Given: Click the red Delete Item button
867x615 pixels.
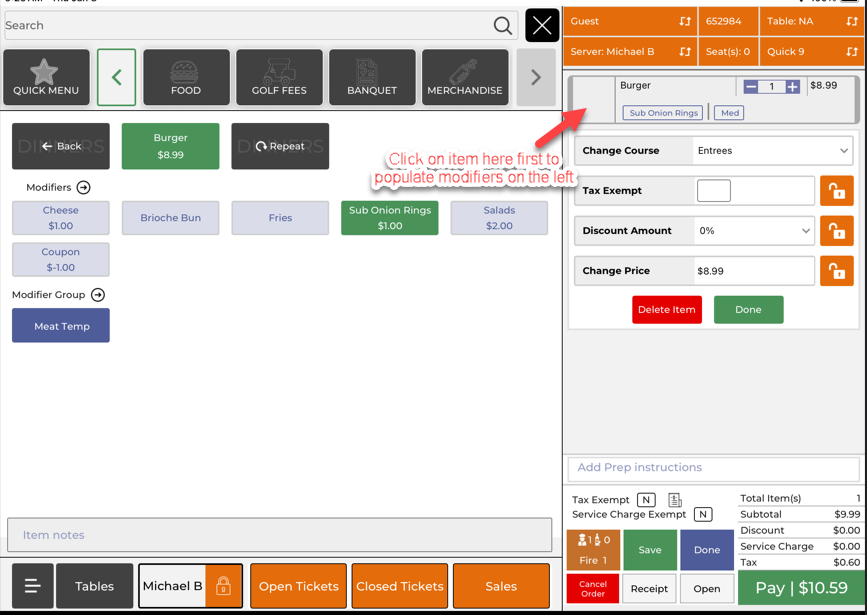Looking at the screenshot, I should click(666, 310).
